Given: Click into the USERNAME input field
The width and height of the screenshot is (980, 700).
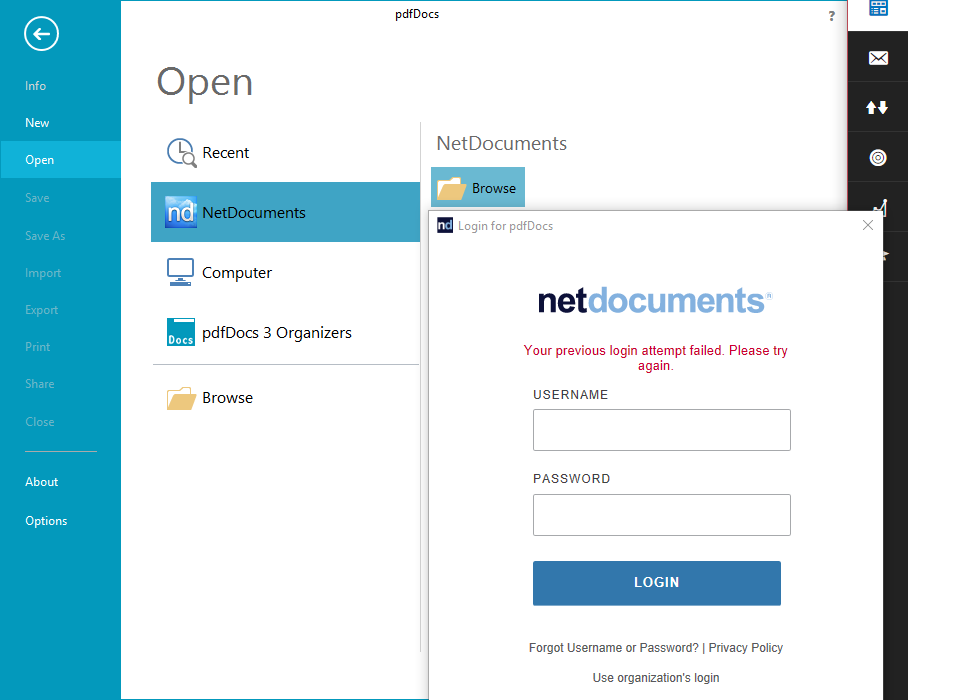Looking at the screenshot, I should 661,430.
